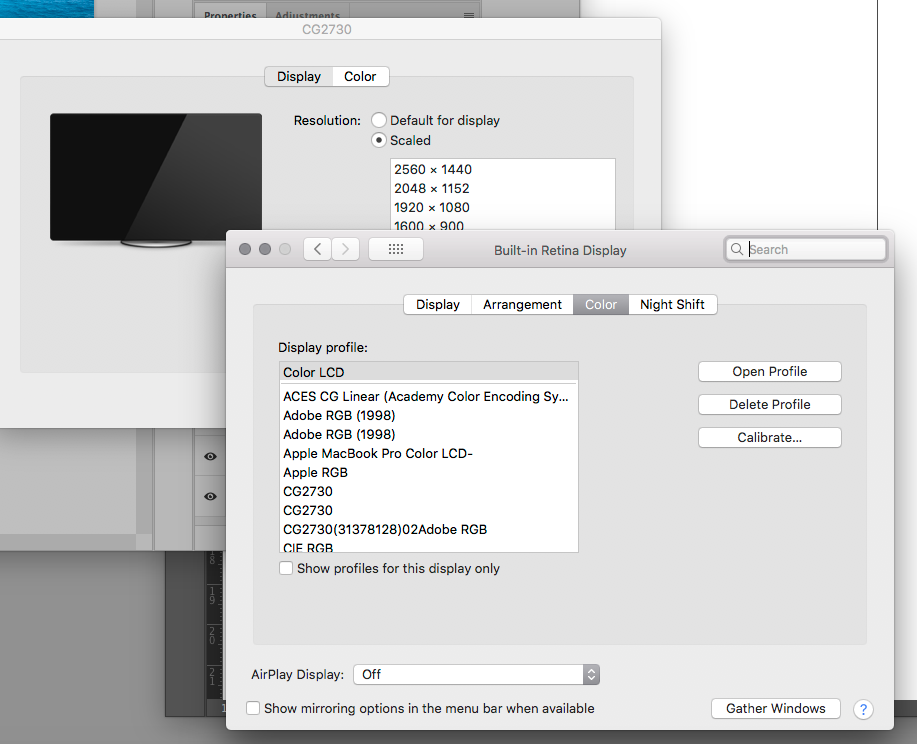917x744 pixels.
Task: Close the Built-in Retina Display window
Action: 245,249
